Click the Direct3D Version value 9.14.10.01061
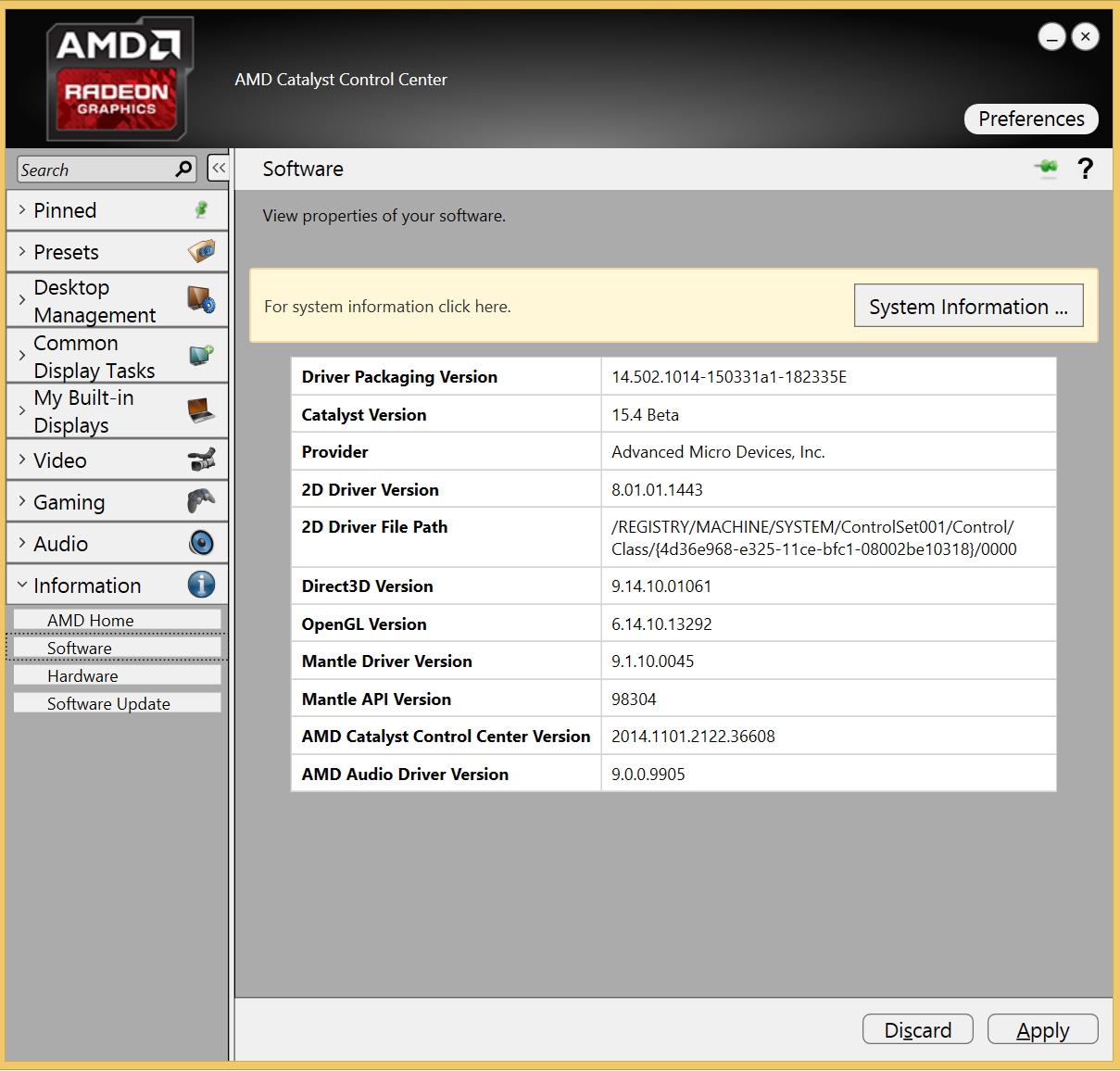 pyautogui.click(x=661, y=586)
